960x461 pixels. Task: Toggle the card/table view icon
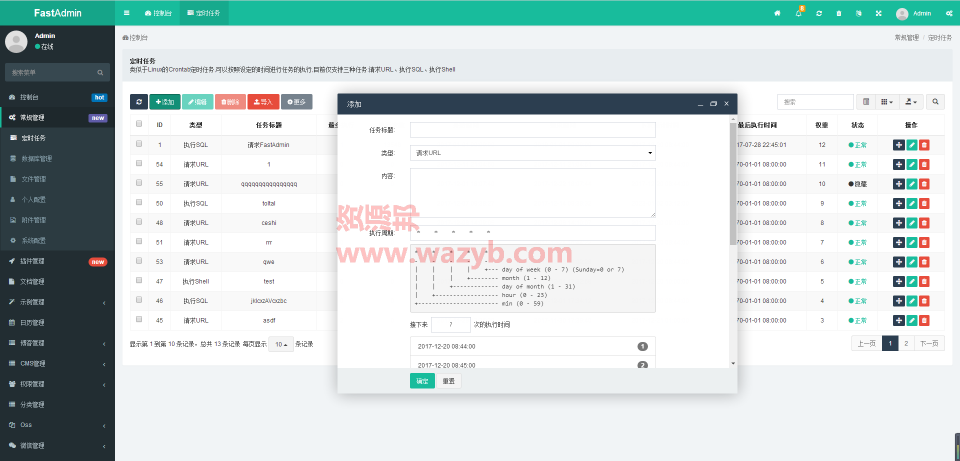[x=866, y=102]
